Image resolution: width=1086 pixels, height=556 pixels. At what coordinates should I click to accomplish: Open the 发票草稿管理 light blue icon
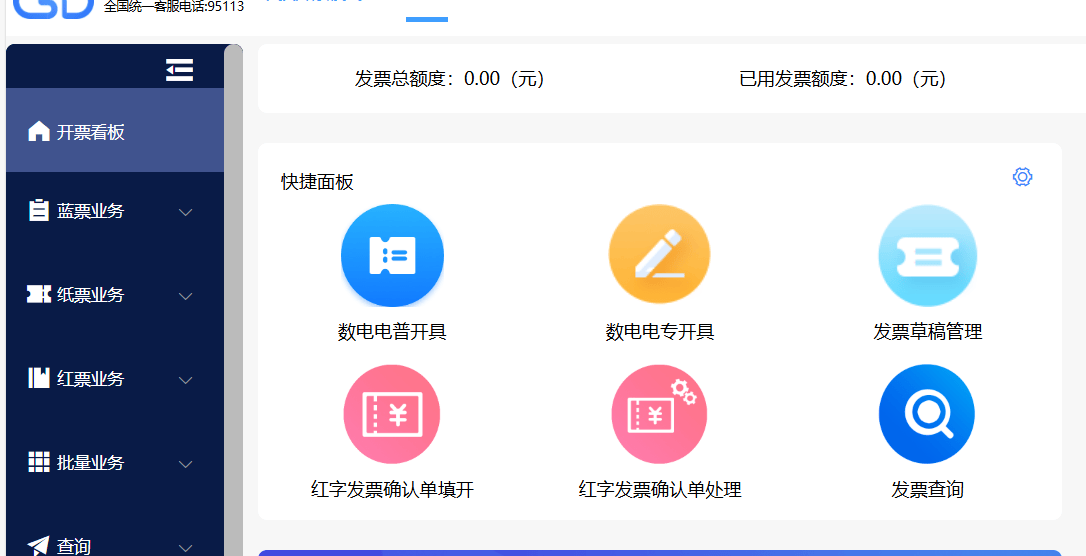pyautogui.click(x=927, y=255)
